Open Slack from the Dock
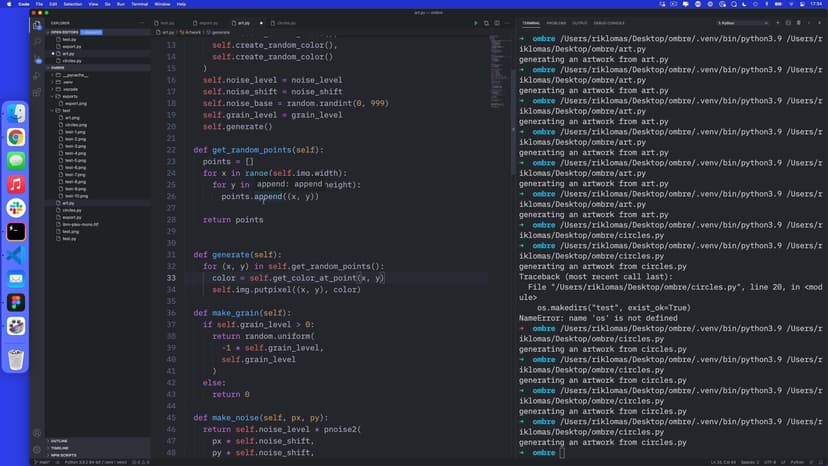Viewport: 828px width, 466px height. pyautogui.click(x=16, y=207)
